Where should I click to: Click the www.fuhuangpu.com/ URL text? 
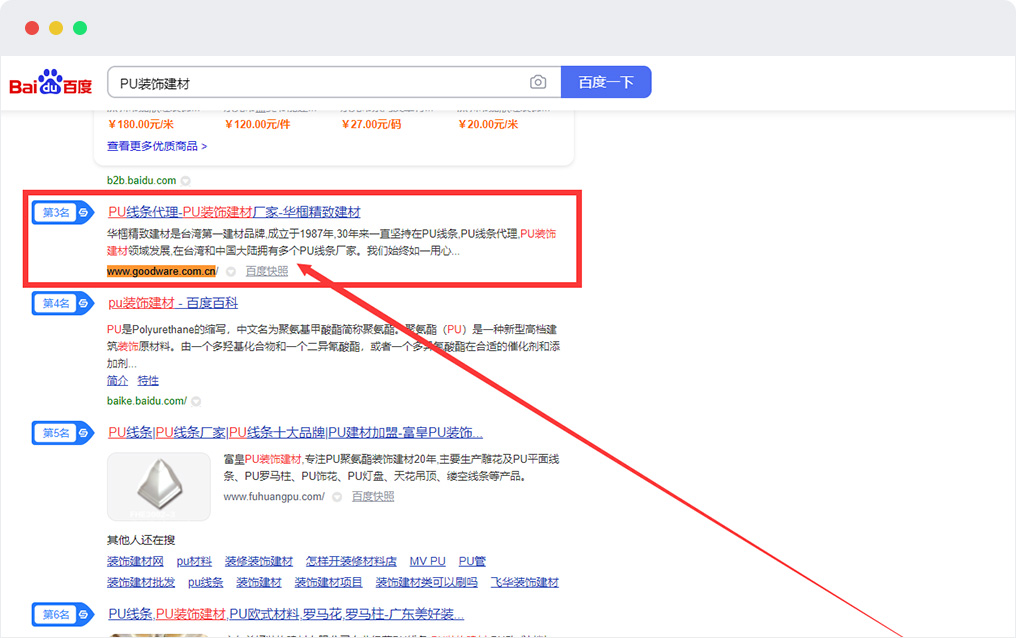[274, 497]
